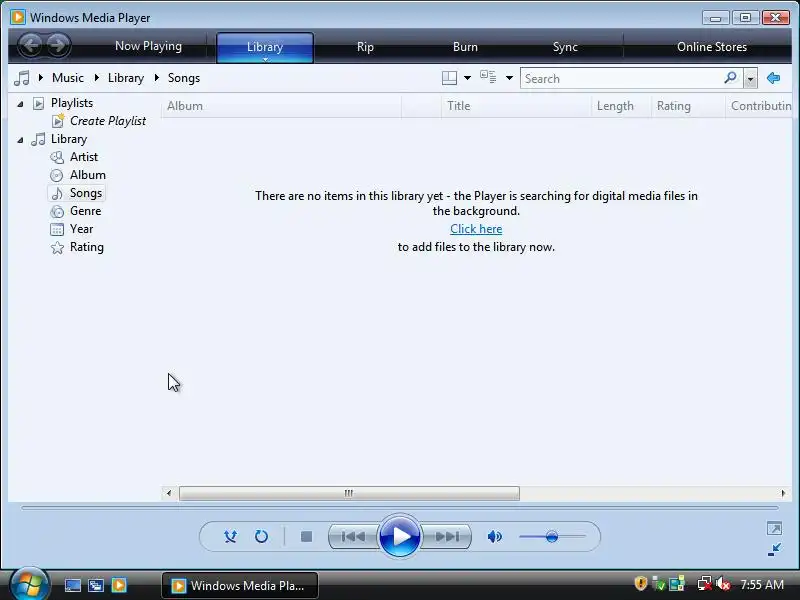
Task: Click the search magnifier icon
Action: coord(731,78)
